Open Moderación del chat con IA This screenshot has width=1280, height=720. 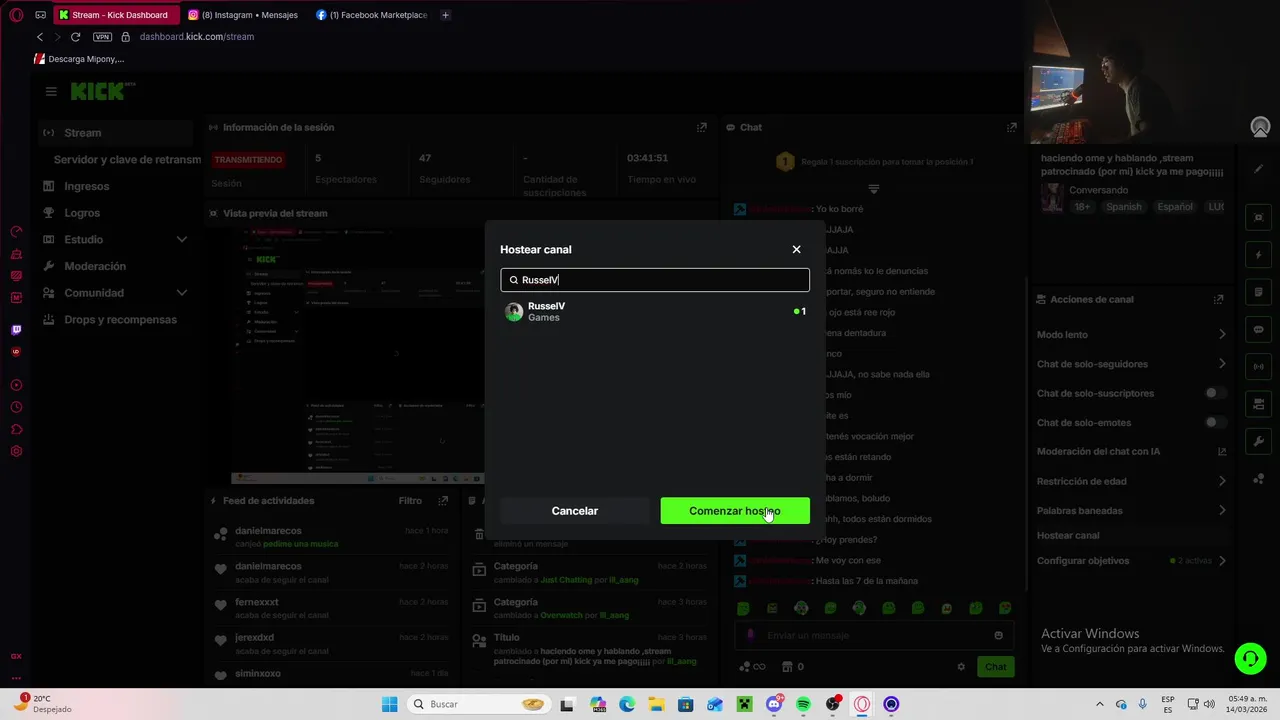click(1131, 452)
